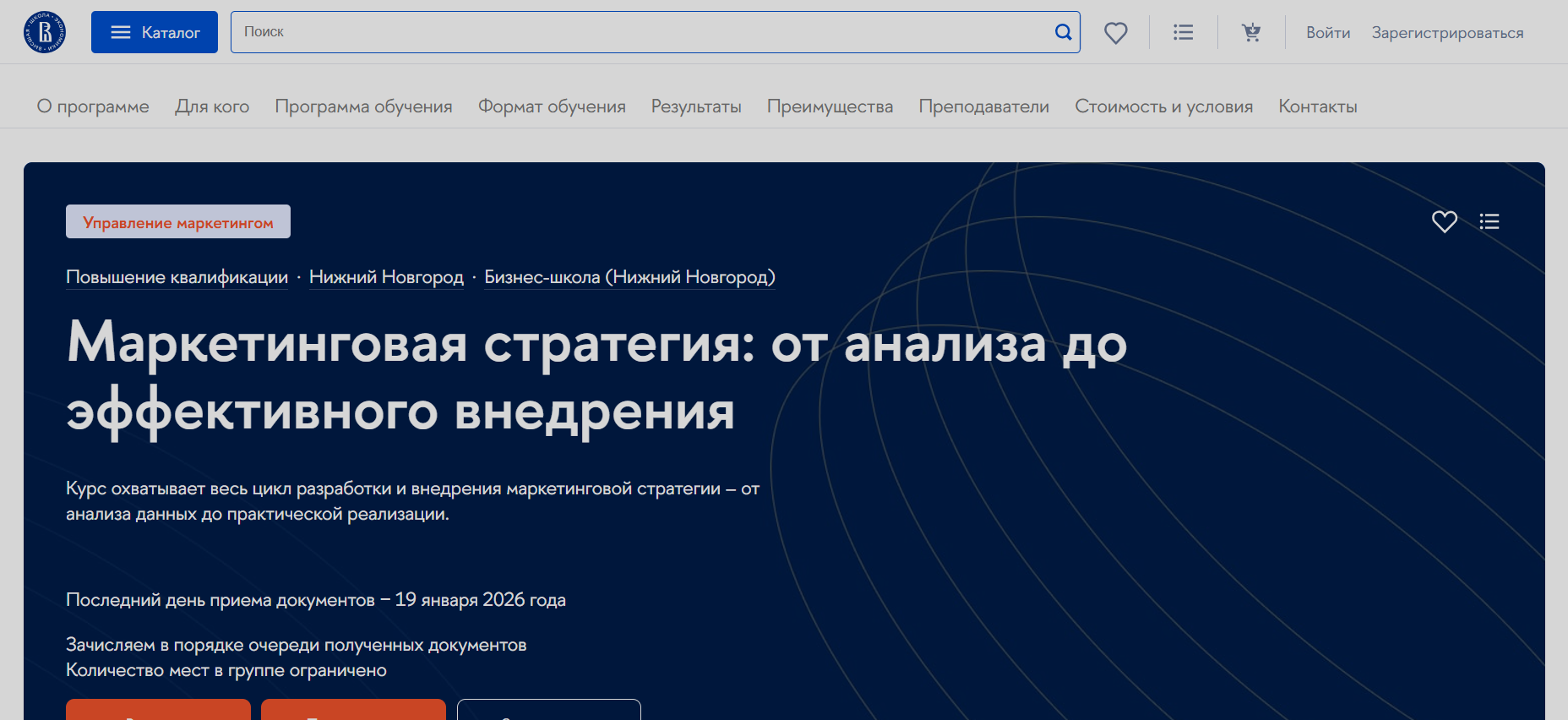
Task: Open Бизнес-школа (Нижний Новгород) link
Action: (x=629, y=277)
